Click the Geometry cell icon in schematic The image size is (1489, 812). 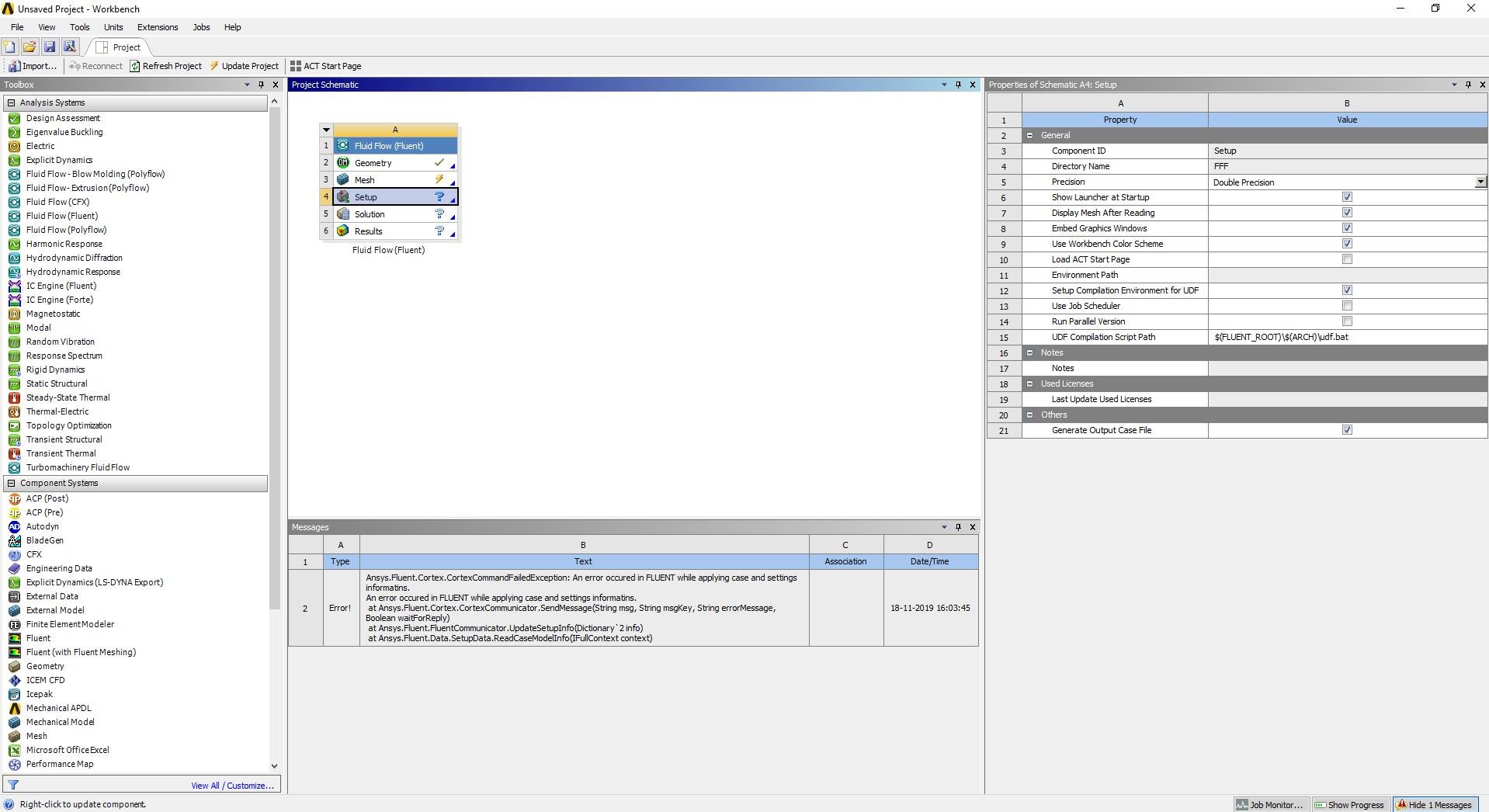pyautogui.click(x=343, y=163)
